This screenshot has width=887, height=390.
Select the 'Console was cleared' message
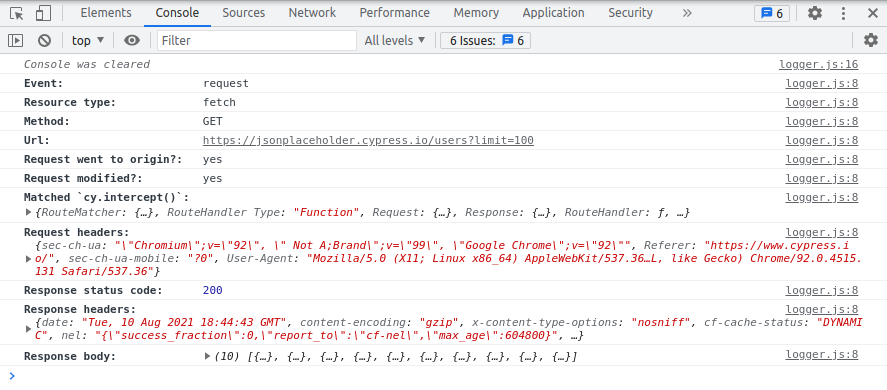click(87, 65)
